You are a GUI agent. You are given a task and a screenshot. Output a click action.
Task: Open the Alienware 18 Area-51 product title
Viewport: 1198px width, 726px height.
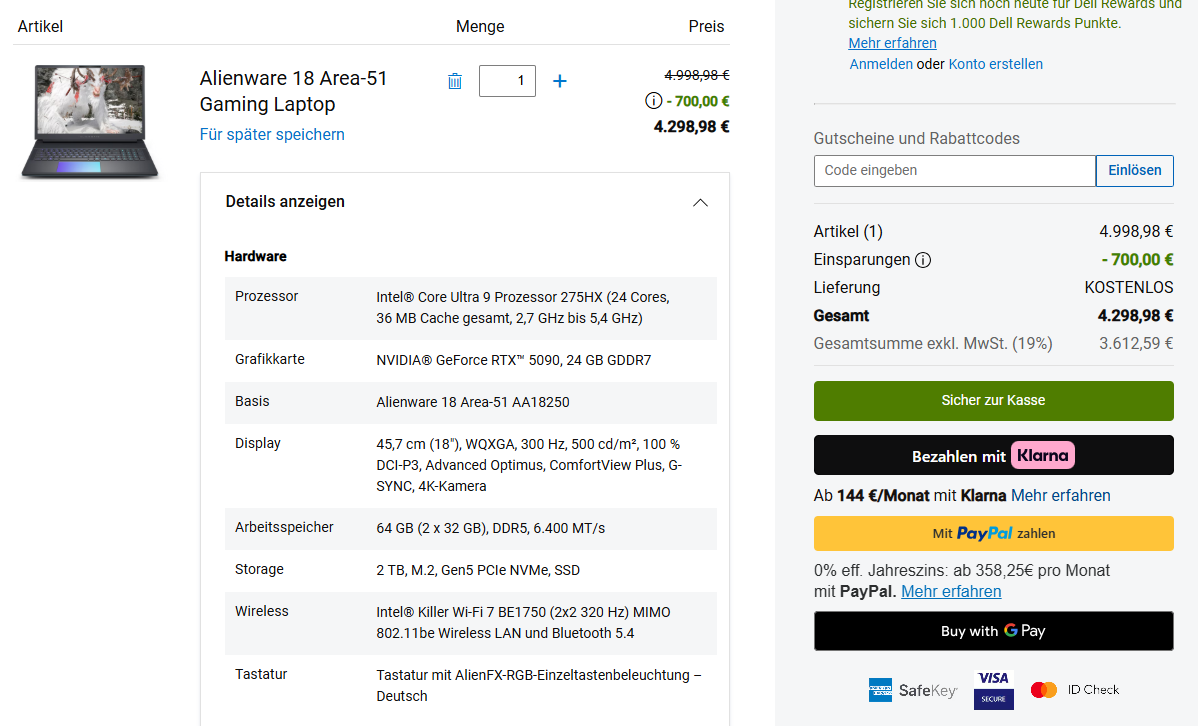point(293,91)
